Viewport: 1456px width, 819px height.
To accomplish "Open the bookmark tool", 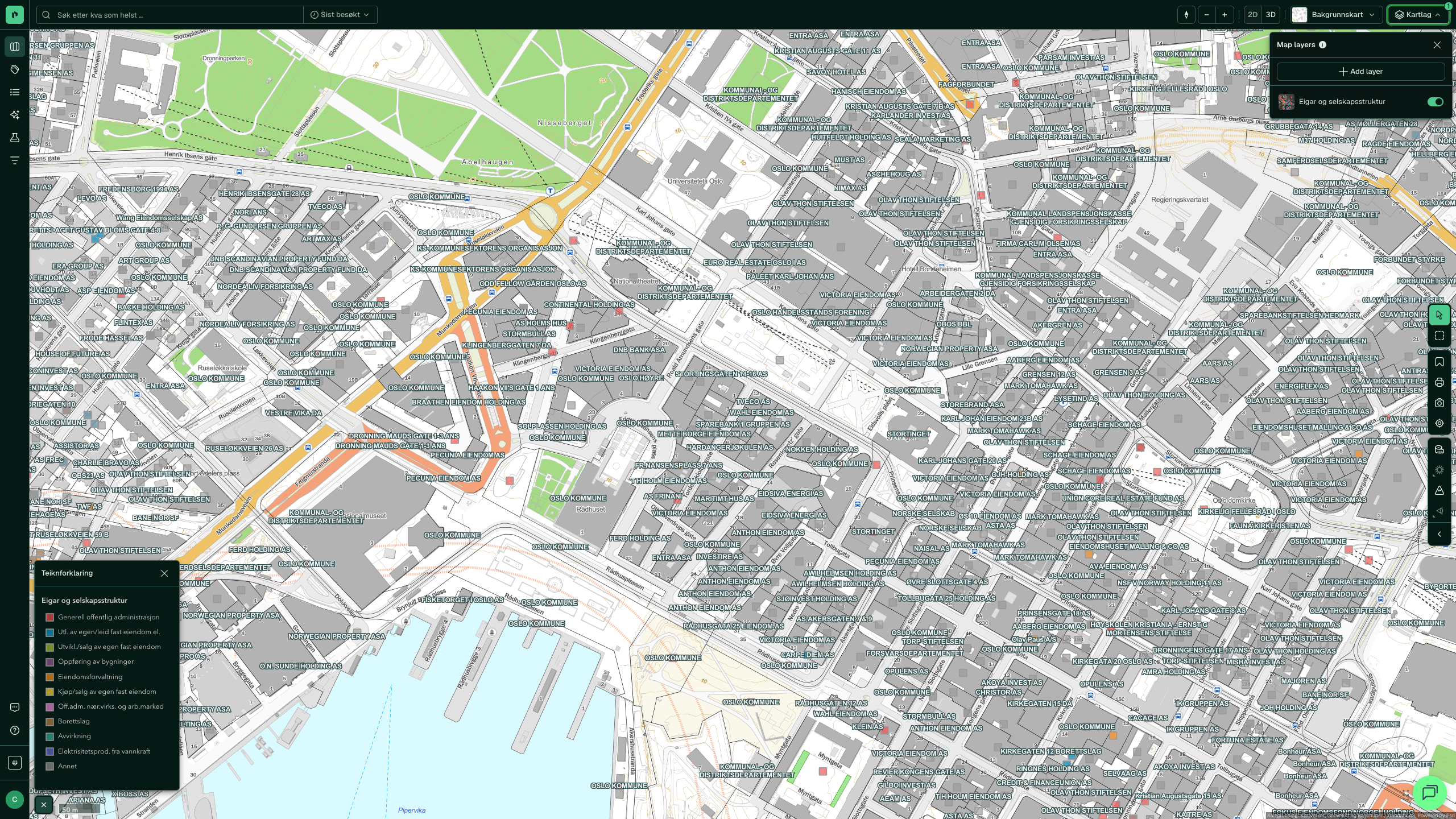I will point(1440,362).
